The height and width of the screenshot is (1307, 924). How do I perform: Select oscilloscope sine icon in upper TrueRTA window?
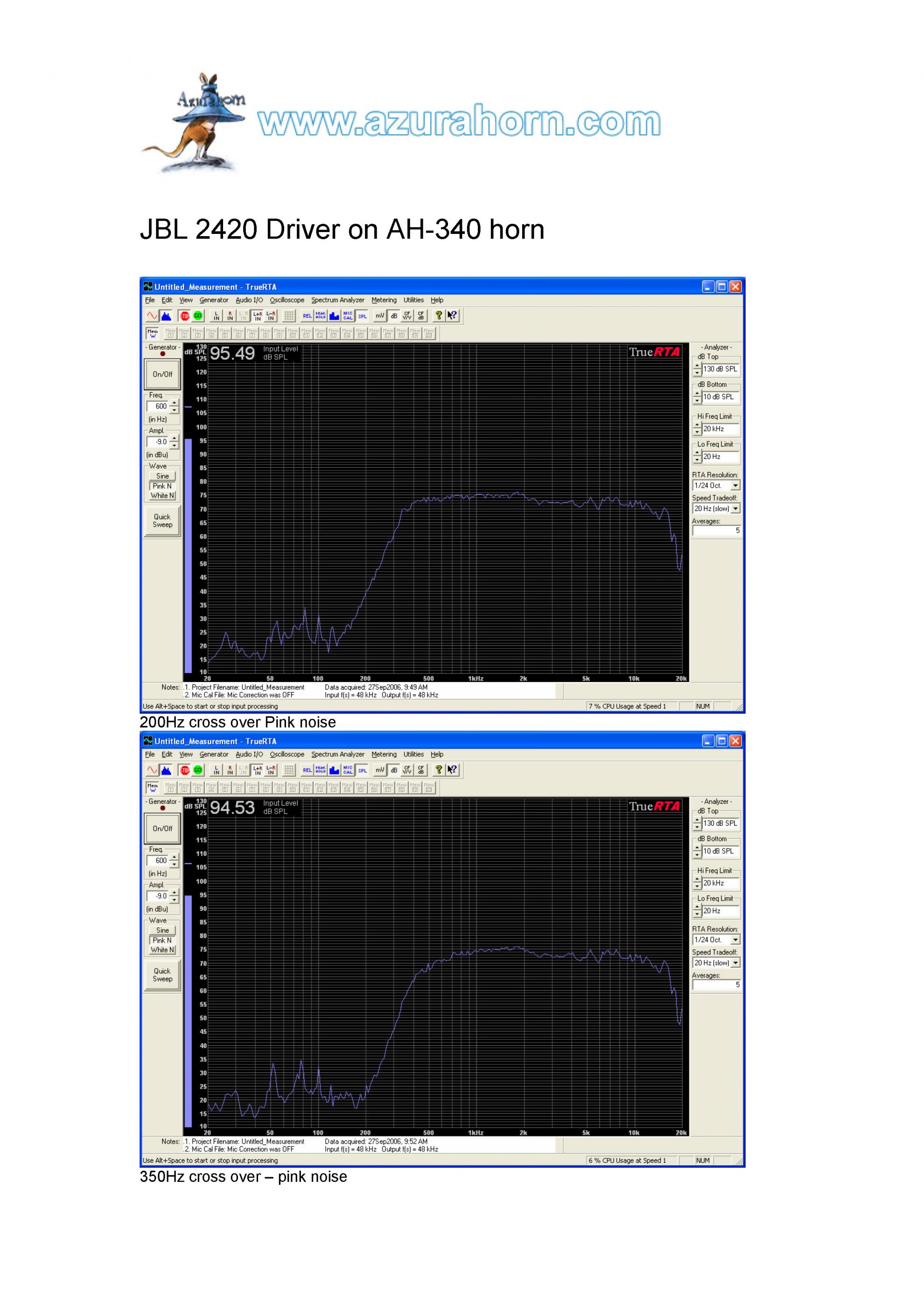click(x=152, y=316)
